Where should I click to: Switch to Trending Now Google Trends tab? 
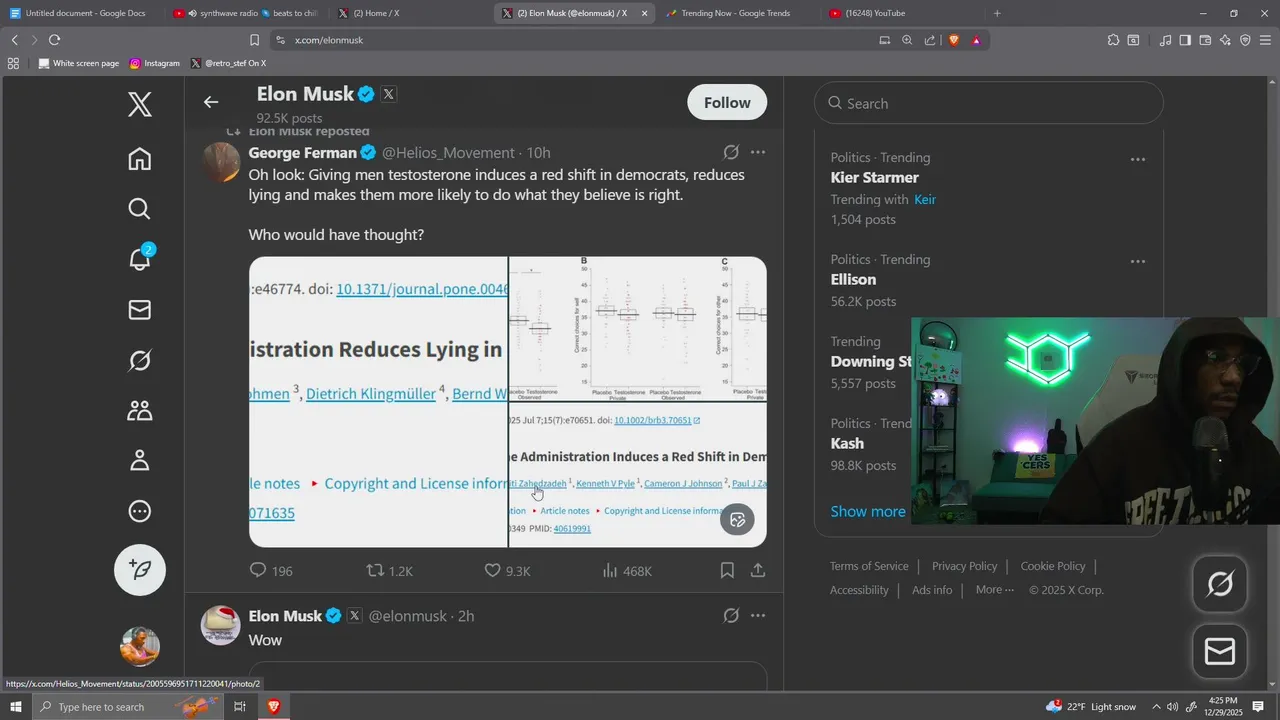point(735,13)
